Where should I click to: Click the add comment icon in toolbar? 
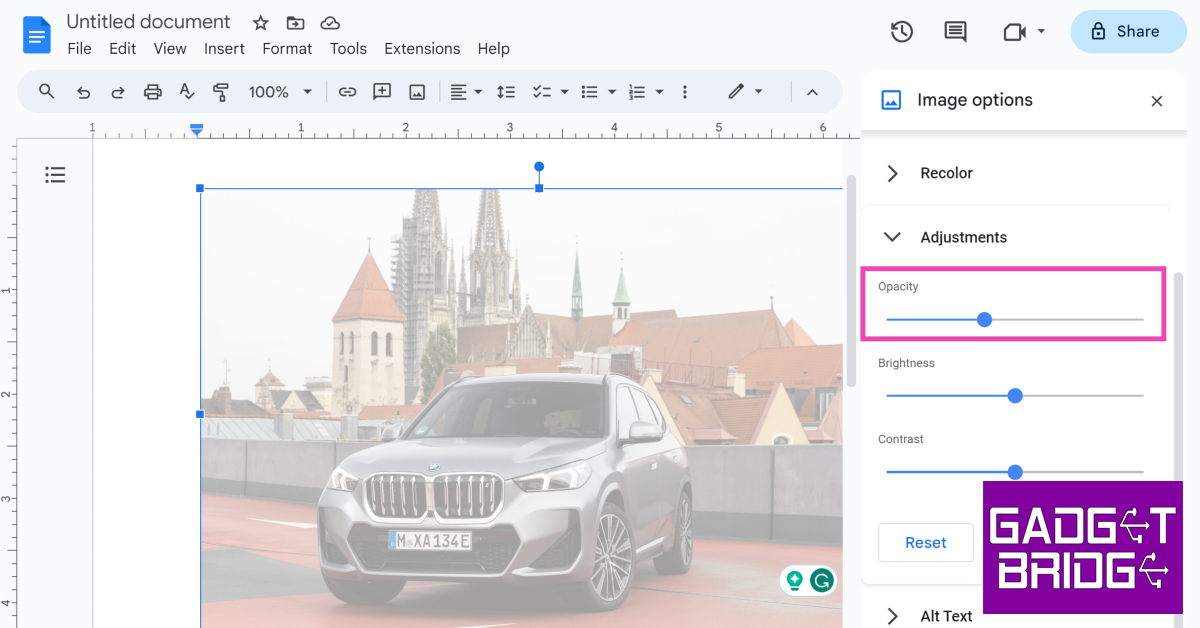[x=382, y=92]
